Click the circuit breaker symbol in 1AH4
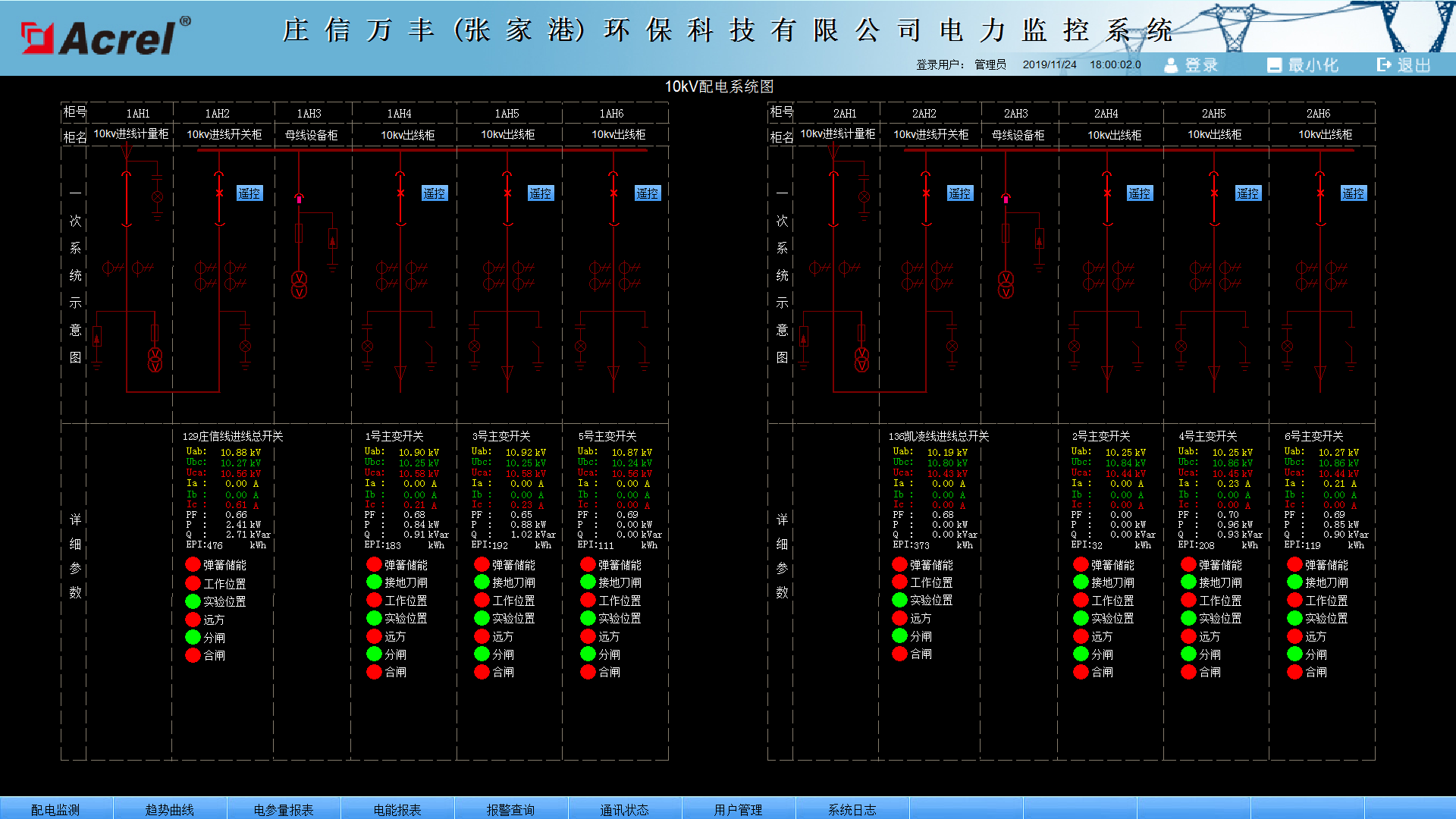1456x819 pixels. click(x=401, y=199)
